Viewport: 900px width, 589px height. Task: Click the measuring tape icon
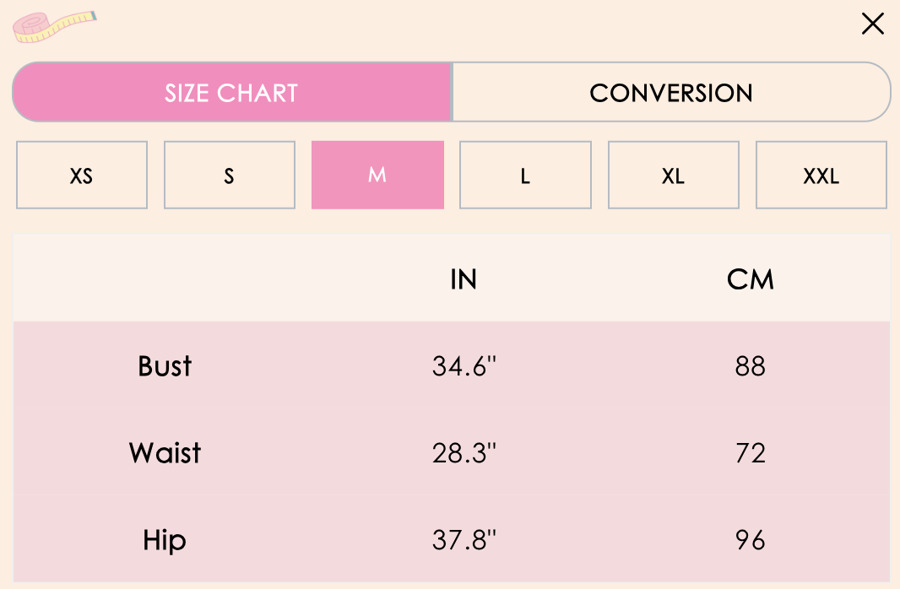click(53, 26)
